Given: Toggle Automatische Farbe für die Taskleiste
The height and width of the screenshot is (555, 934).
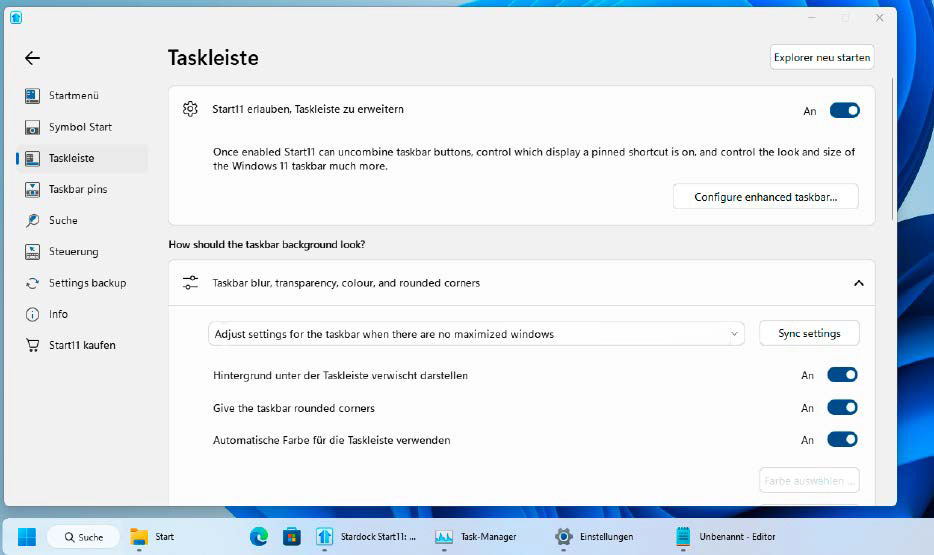Looking at the screenshot, I should pyautogui.click(x=842, y=439).
